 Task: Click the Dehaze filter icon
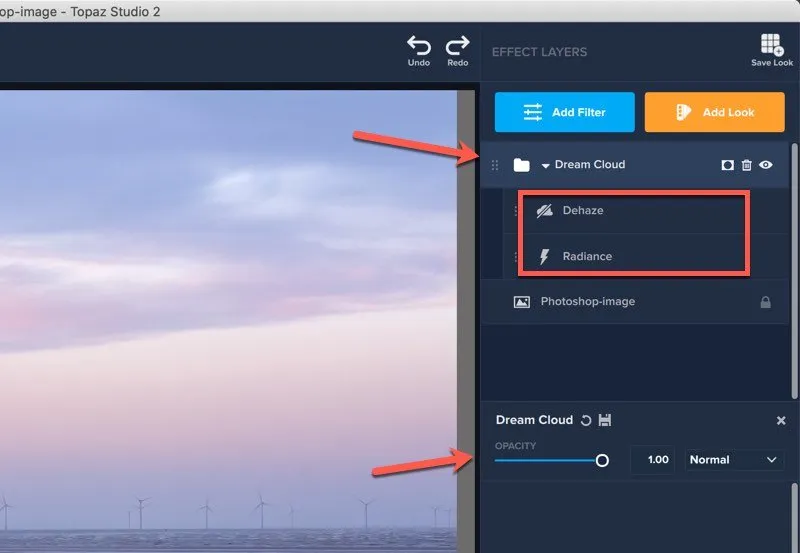(544, 211)
